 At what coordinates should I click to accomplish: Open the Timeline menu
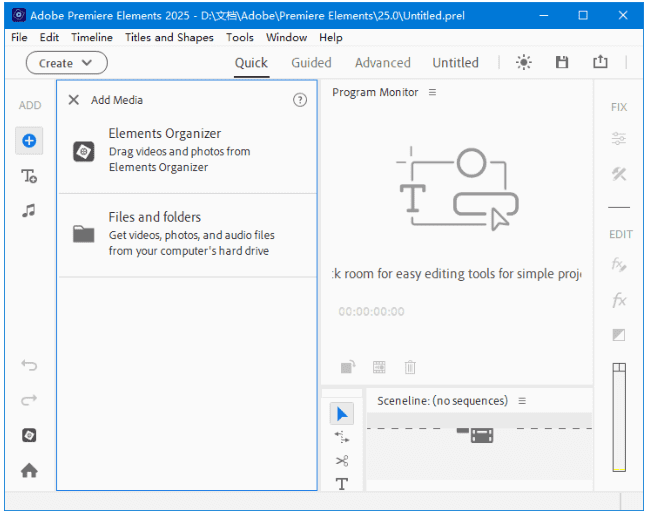click(x=92, y=37)
